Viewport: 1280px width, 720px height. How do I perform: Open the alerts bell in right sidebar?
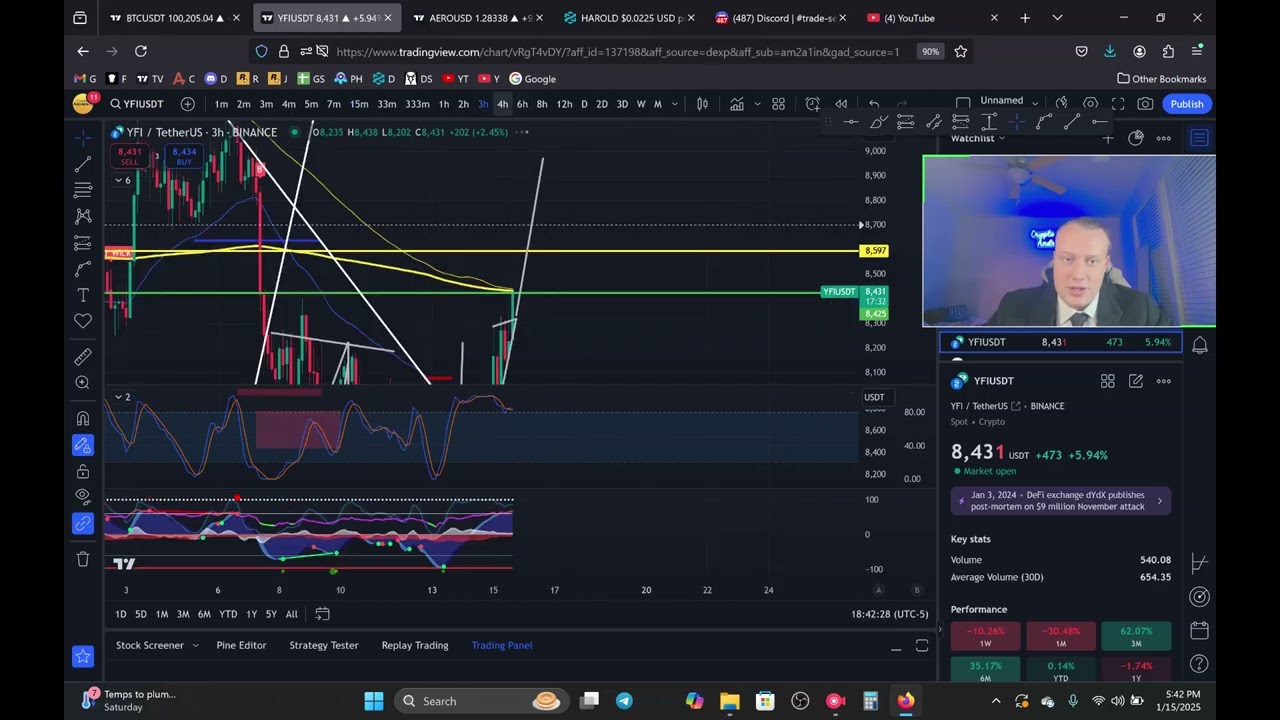pyautogui.click(x=1200, y=345)
